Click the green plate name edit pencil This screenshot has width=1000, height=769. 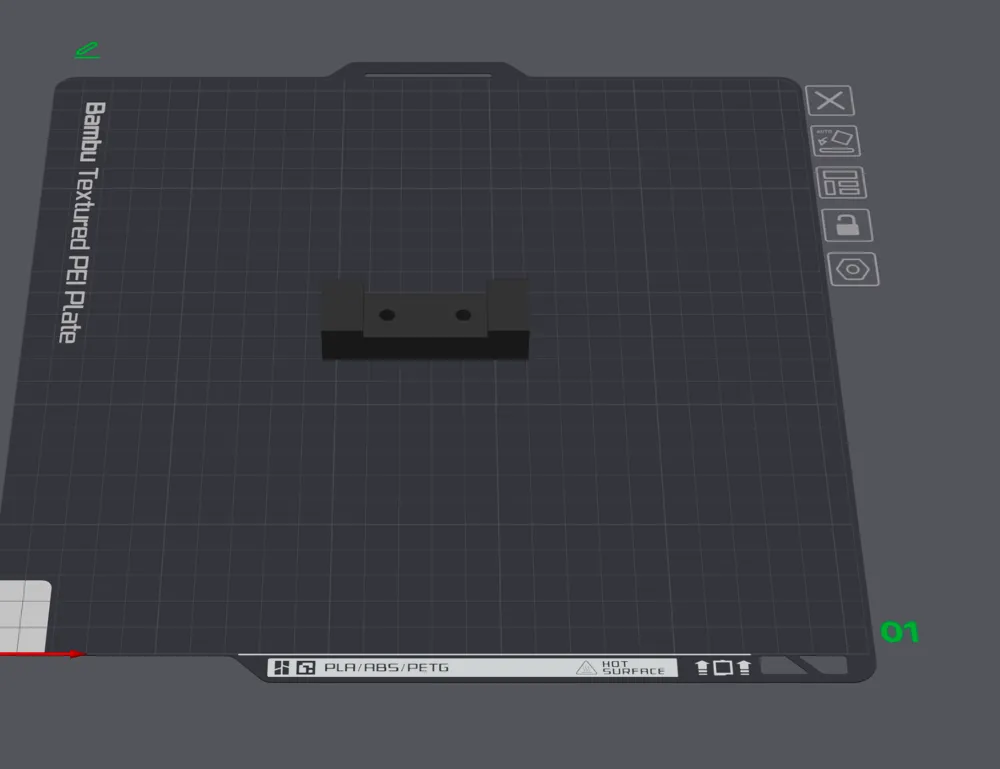click(x=87, y=50)
